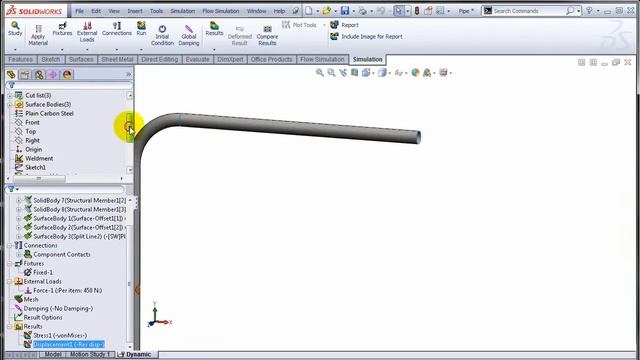Screen dimensions: 640x360
Task: Select the Front plane
Action: coord(32,122)
